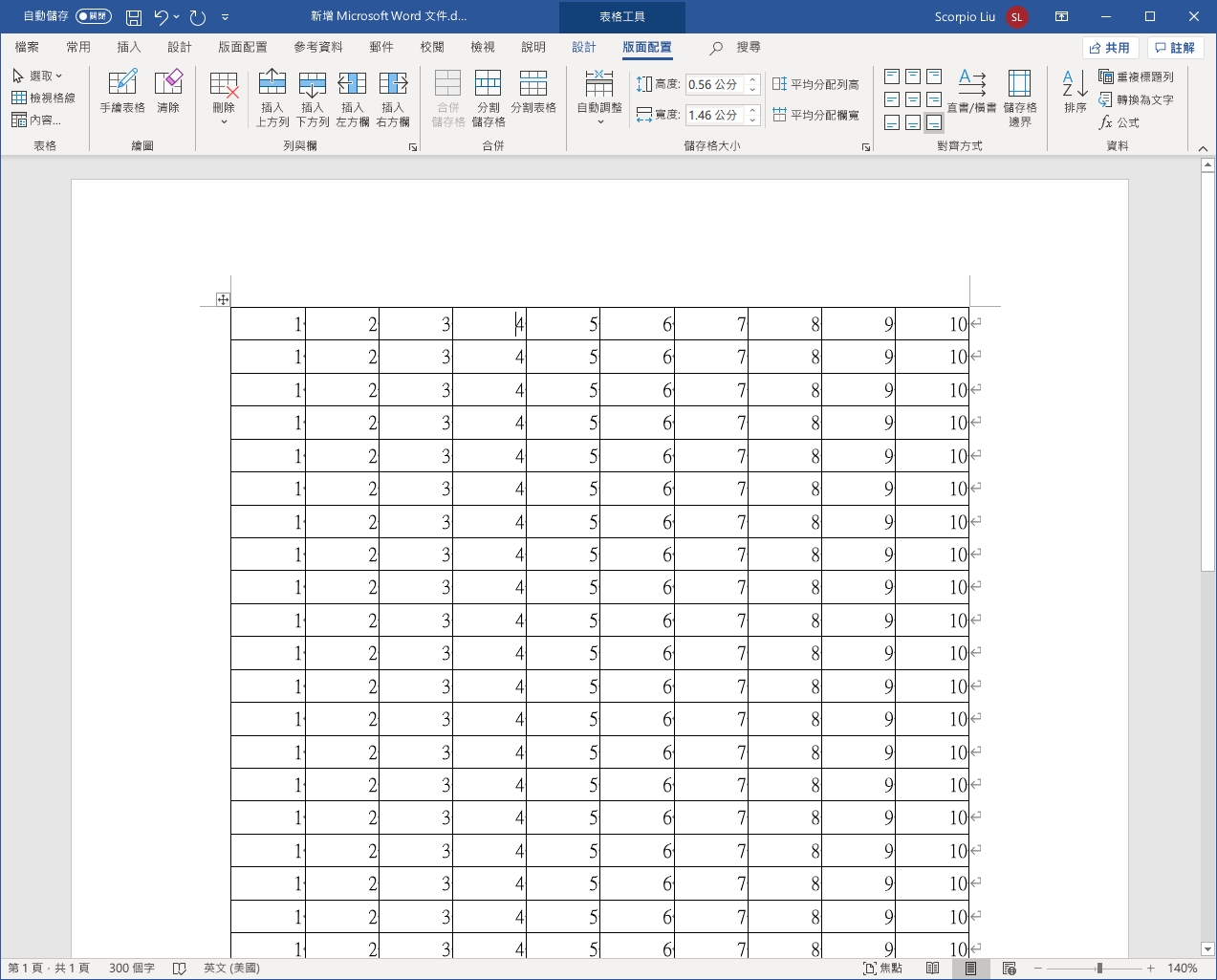The width and height of the screenshot is (1217, 980).
Task: Click the Redo arrow icon
Action: click(x=198, y=17)
